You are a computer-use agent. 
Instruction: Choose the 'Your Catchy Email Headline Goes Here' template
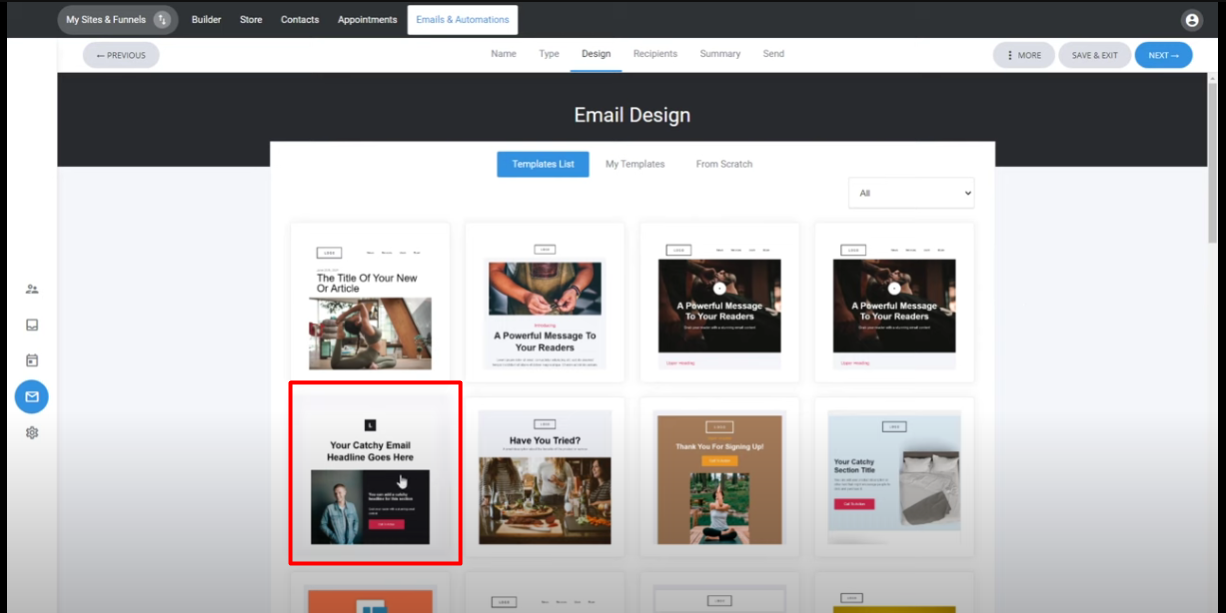click(370, 477)
